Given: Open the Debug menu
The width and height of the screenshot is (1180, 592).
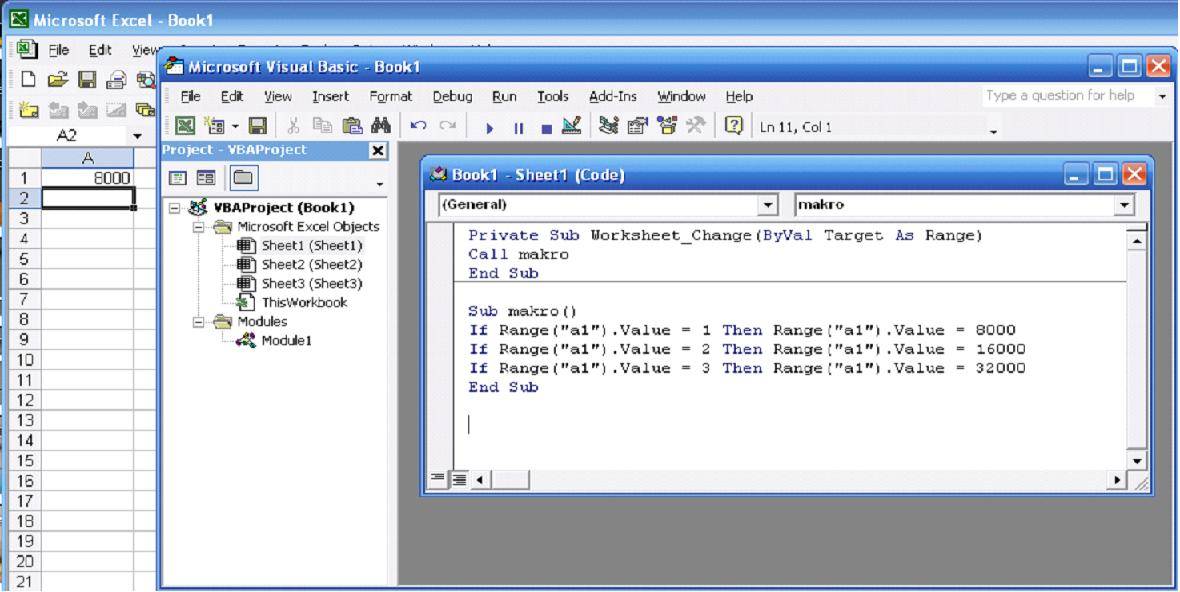Looking at the screenshot, I should point(452,96).
